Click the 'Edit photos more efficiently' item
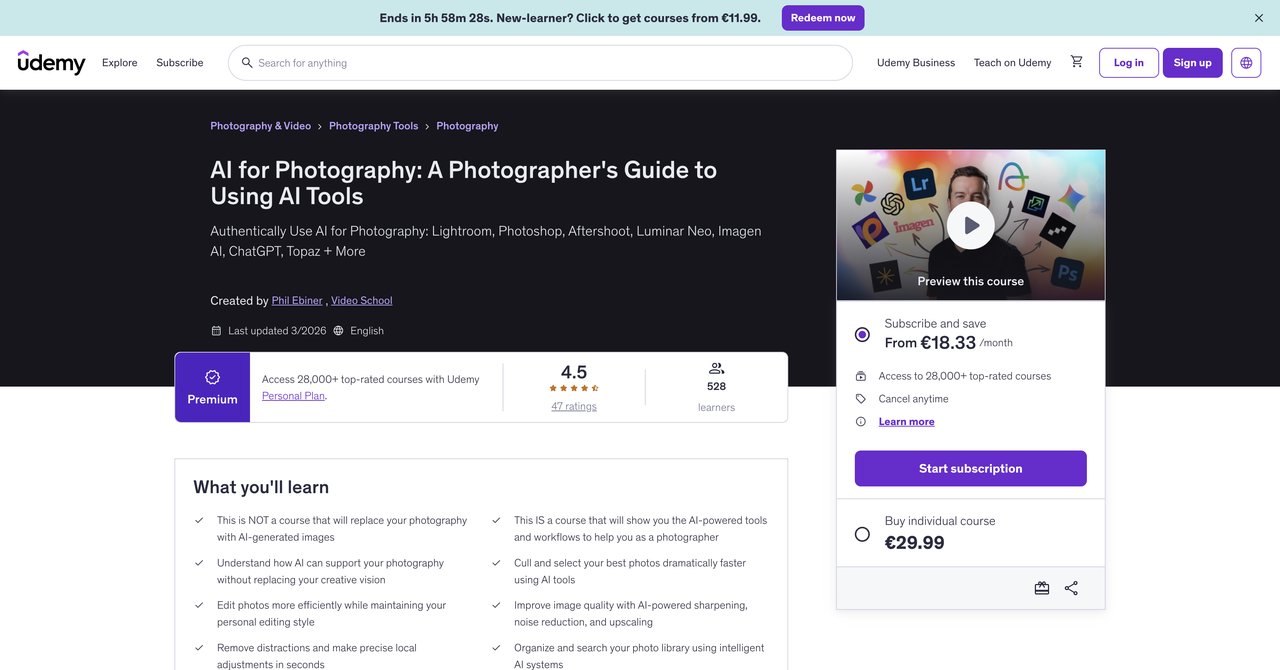The image size is (1280, 670). 332,614
